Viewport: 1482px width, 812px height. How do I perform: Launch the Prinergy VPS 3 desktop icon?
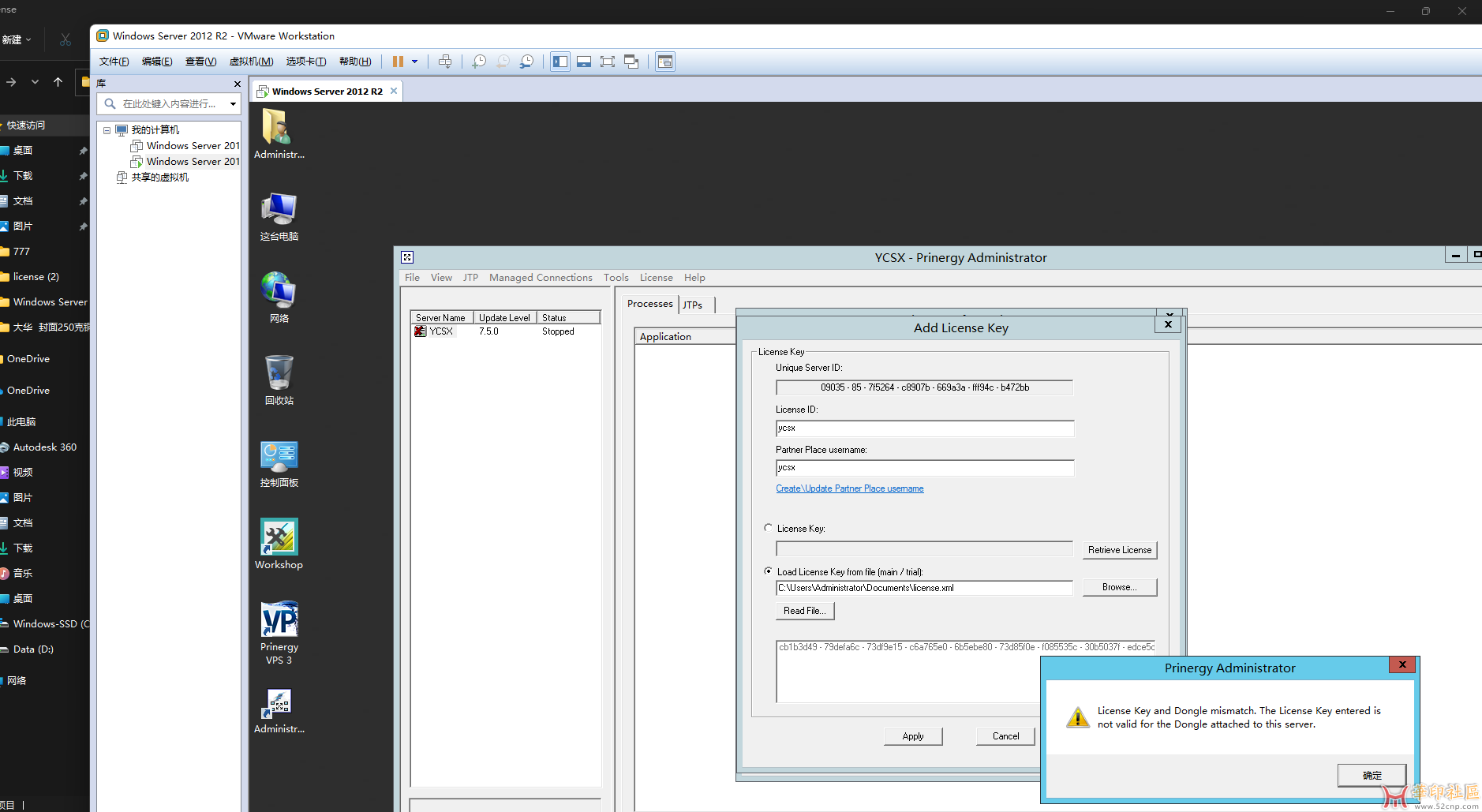[279, 633]
